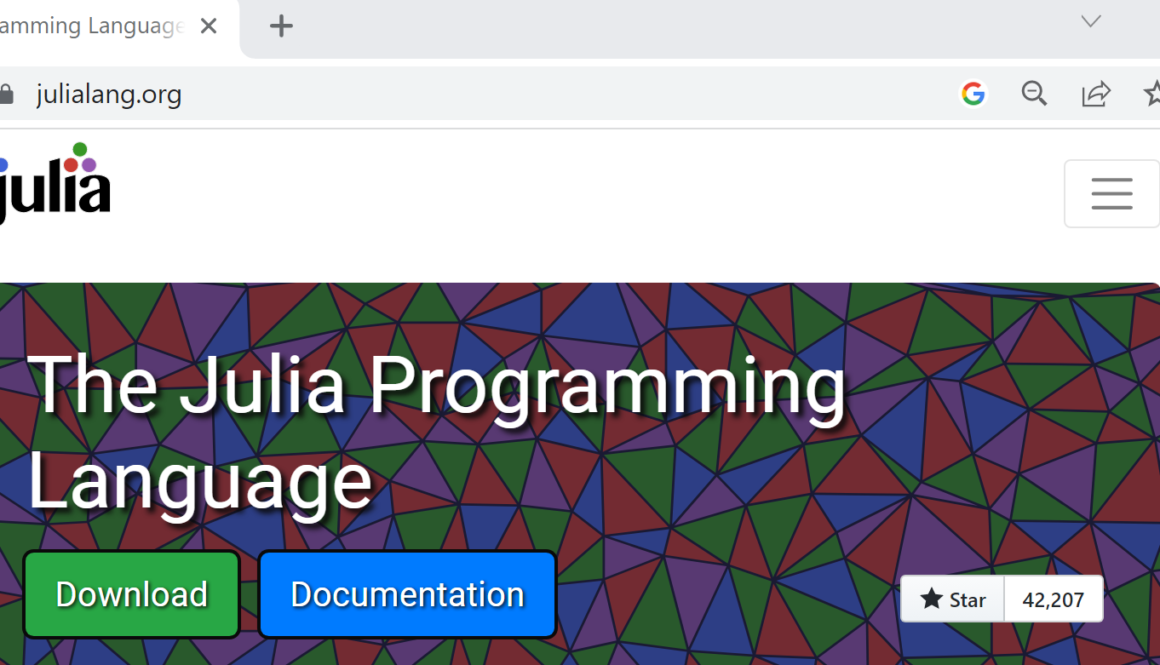Open the page zoom magnifier icon
Image resolution: width=1160 pixels, height=665 pixels.
[x=1033, y=94]
